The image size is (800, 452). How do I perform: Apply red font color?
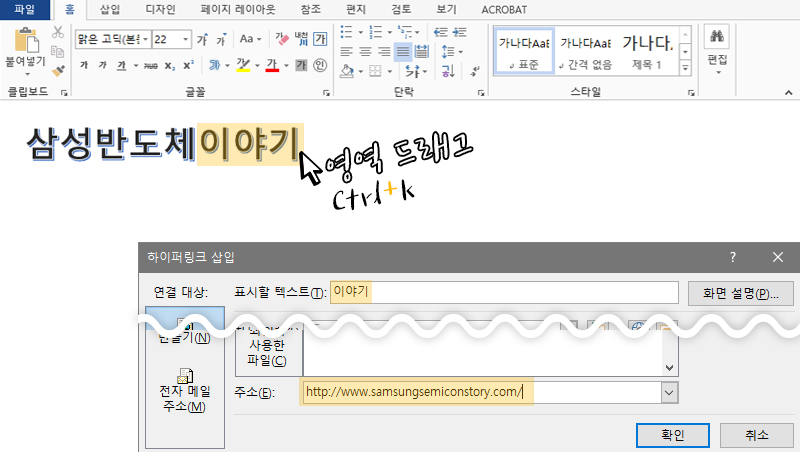[272, 65]
